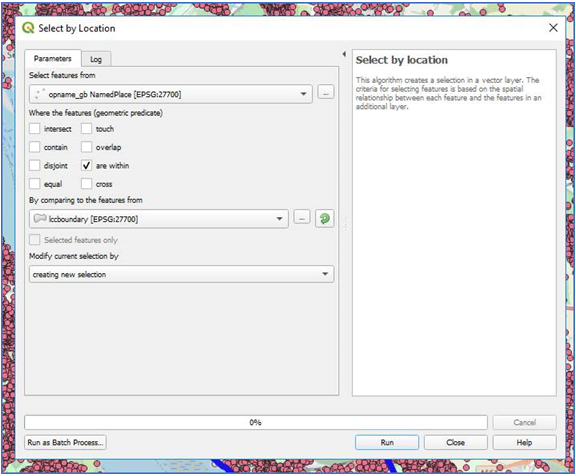Toggle 'Selected features only' checkbox

coord(35,240)
